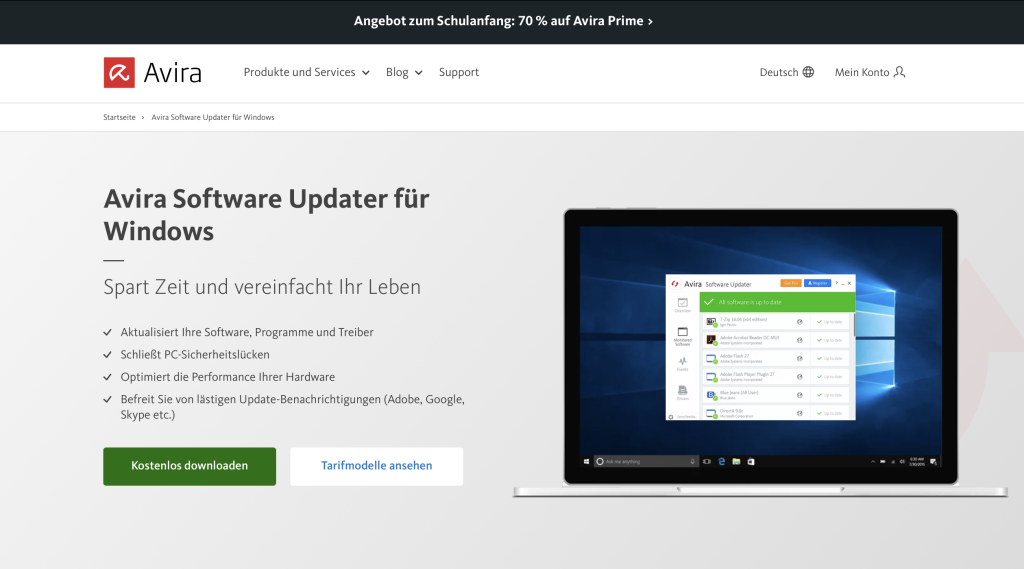Open the Avira Prime Schulanfang offer banner
Viewport: 1024px width, 569px height.
point(503,21)
